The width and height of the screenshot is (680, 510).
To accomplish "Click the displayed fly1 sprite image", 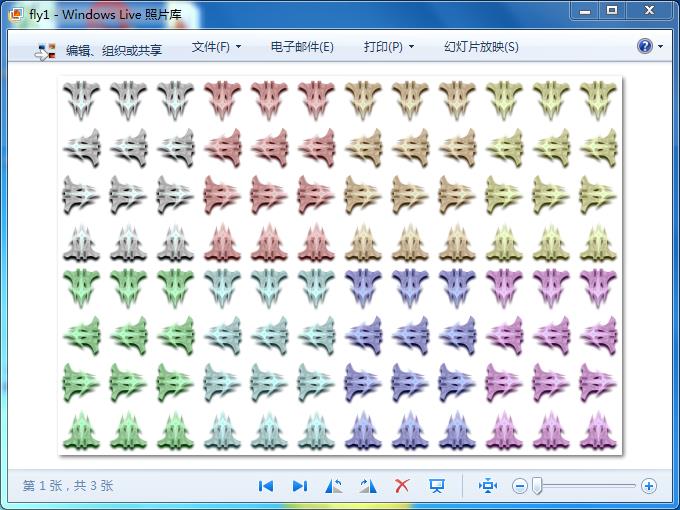I will tap(340, 266).
